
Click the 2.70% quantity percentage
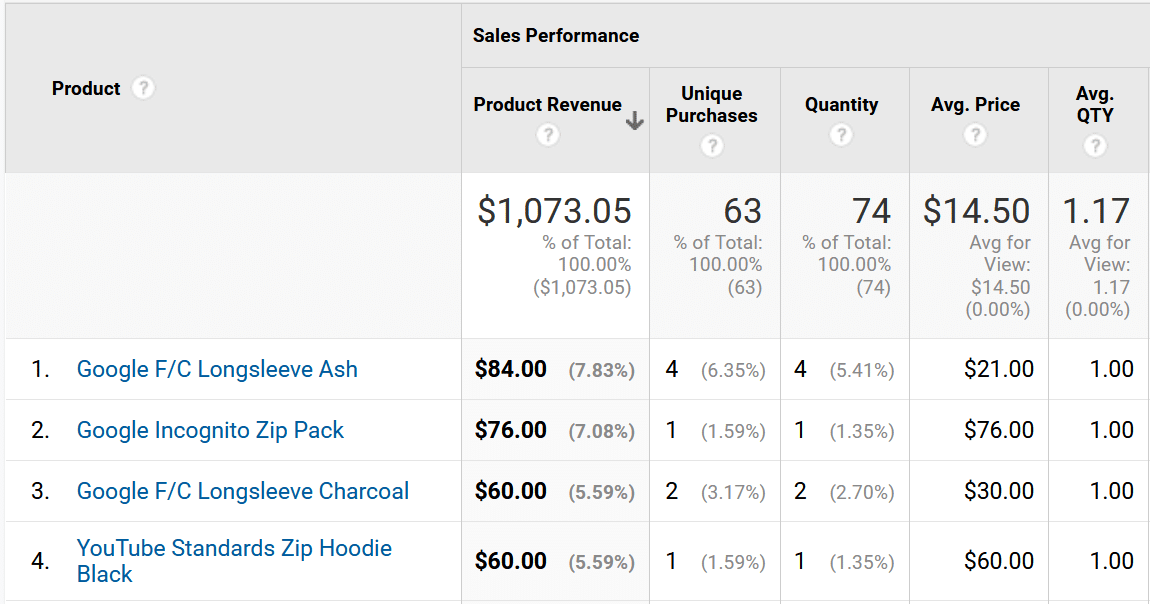[x=862, y=493]
